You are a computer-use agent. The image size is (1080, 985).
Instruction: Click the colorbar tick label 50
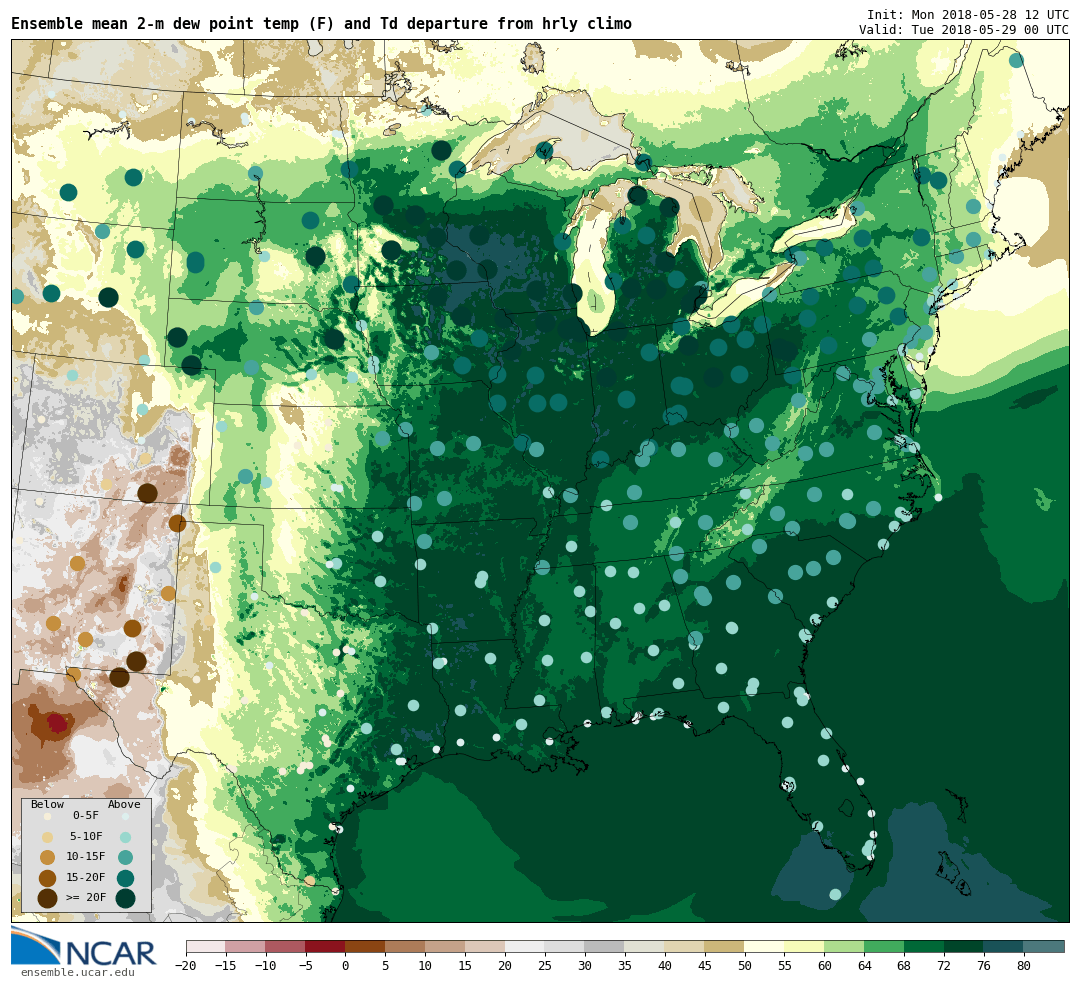click(x=745, y=966)
